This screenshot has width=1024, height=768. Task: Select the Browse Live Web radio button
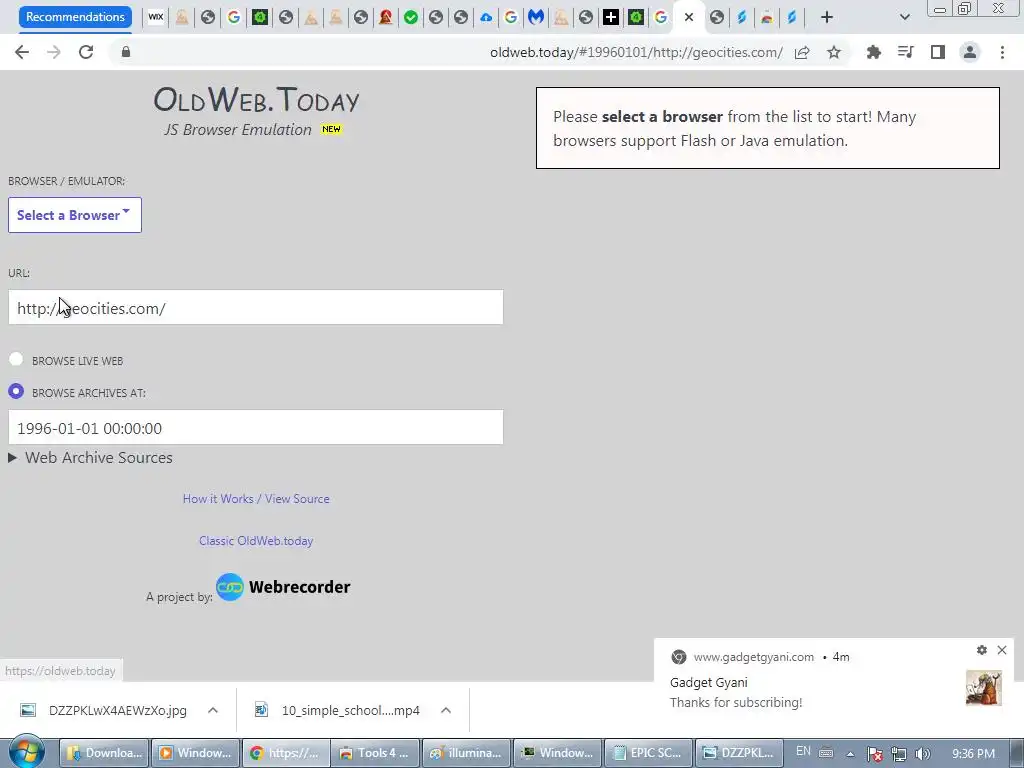click(16, 359)
